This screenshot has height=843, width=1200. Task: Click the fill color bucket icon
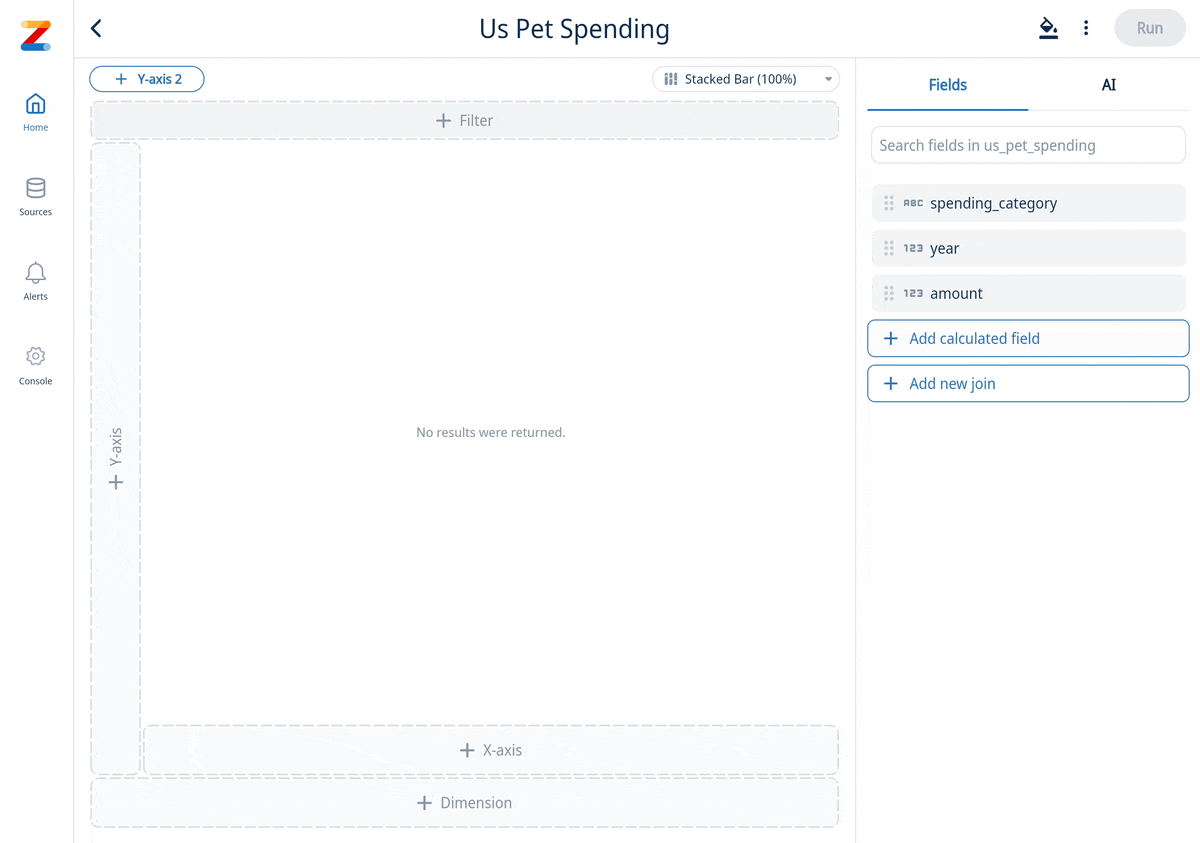pos(1048,28)
